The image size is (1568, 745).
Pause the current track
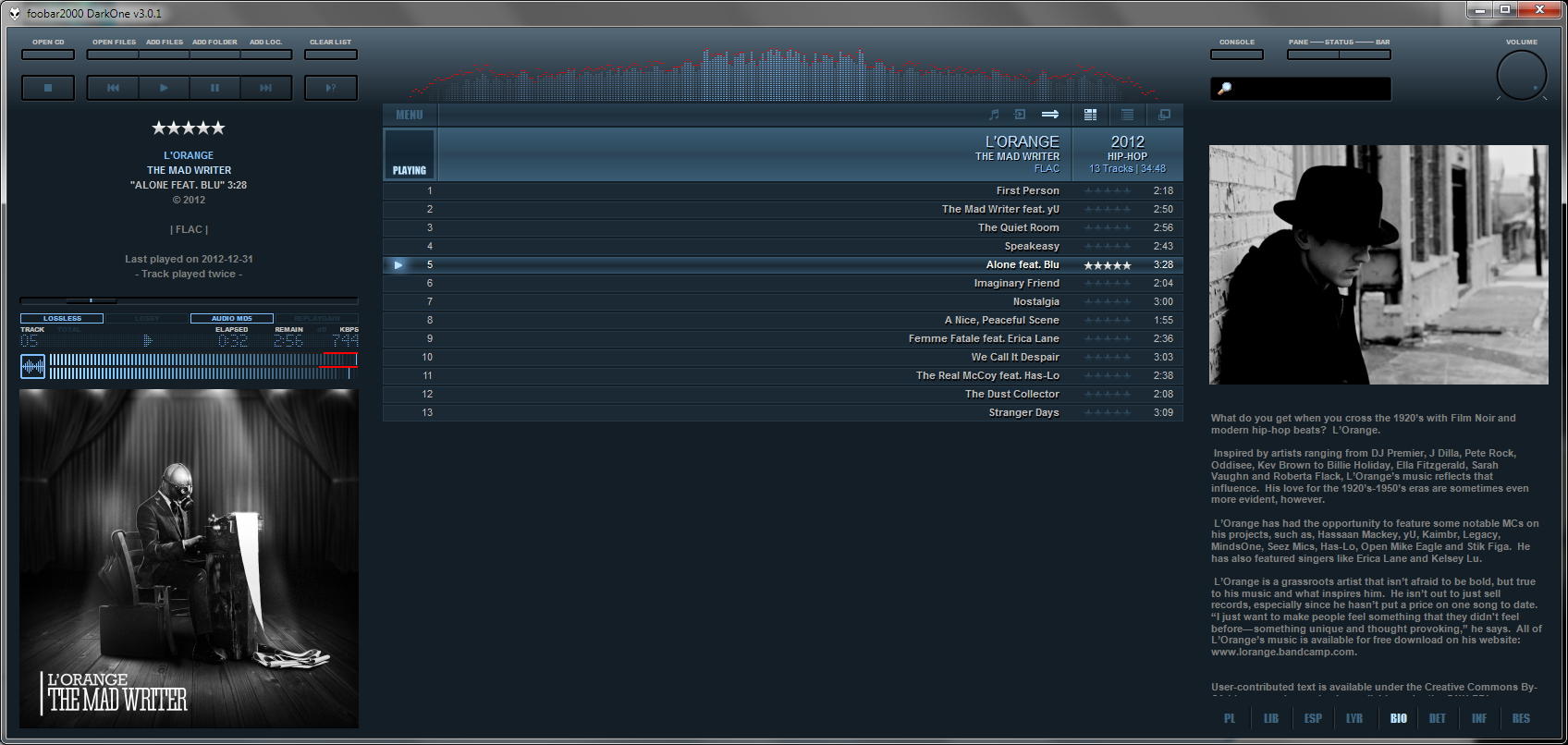click(214, 88)
